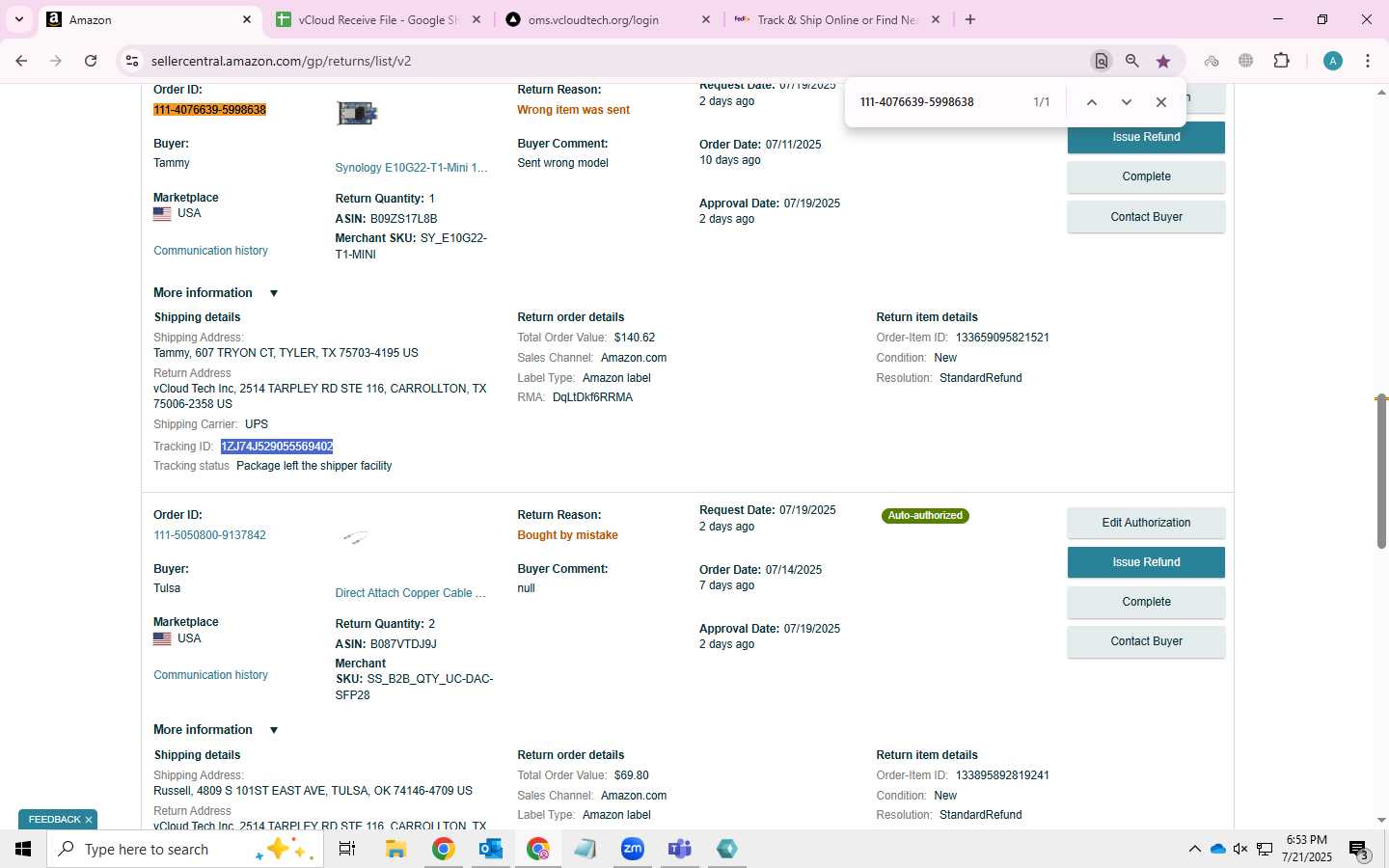Issue Refund for Tammy's order
Screen dimensions: 1389x868
[x=1146, y=137]
